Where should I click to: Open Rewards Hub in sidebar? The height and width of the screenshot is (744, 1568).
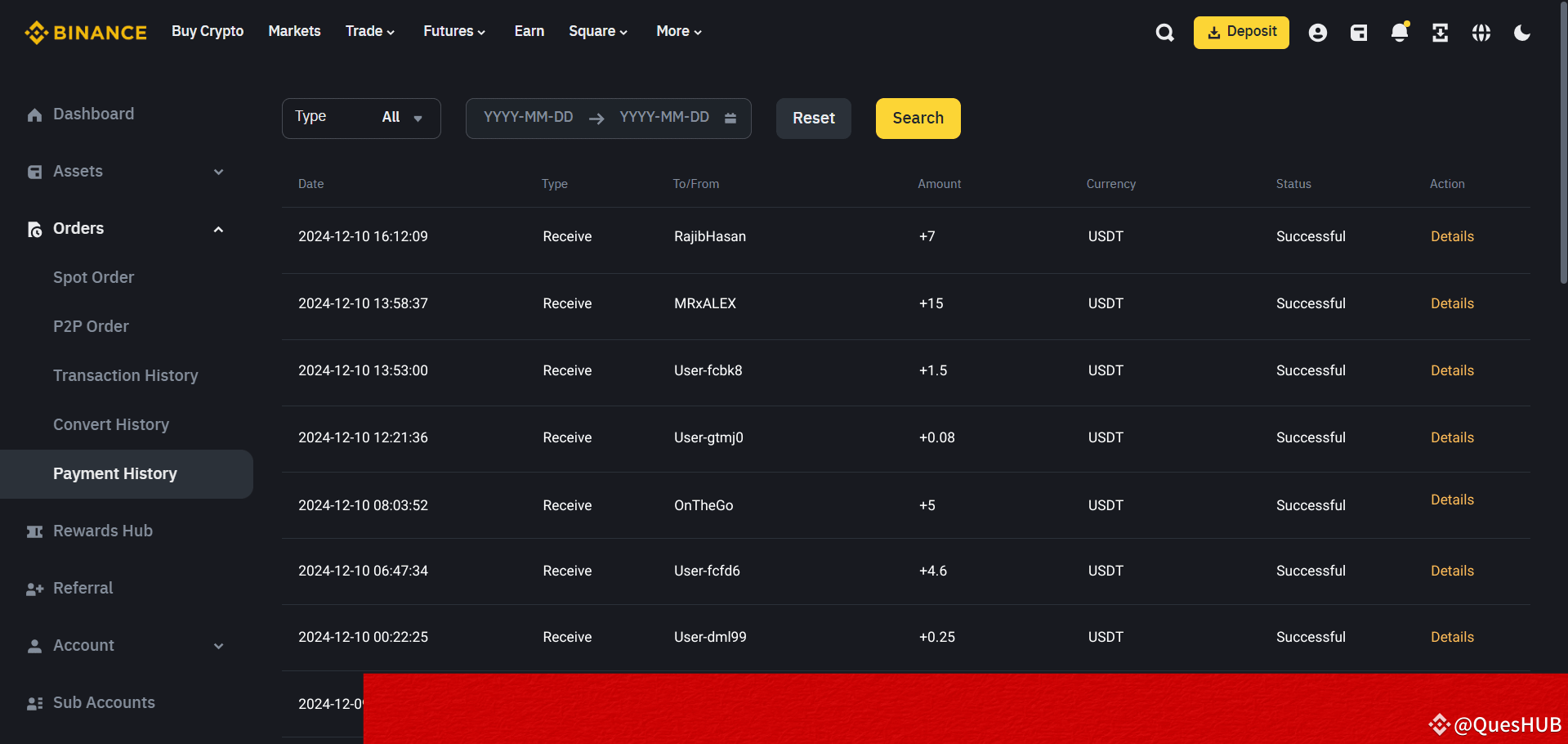[103, 531]
